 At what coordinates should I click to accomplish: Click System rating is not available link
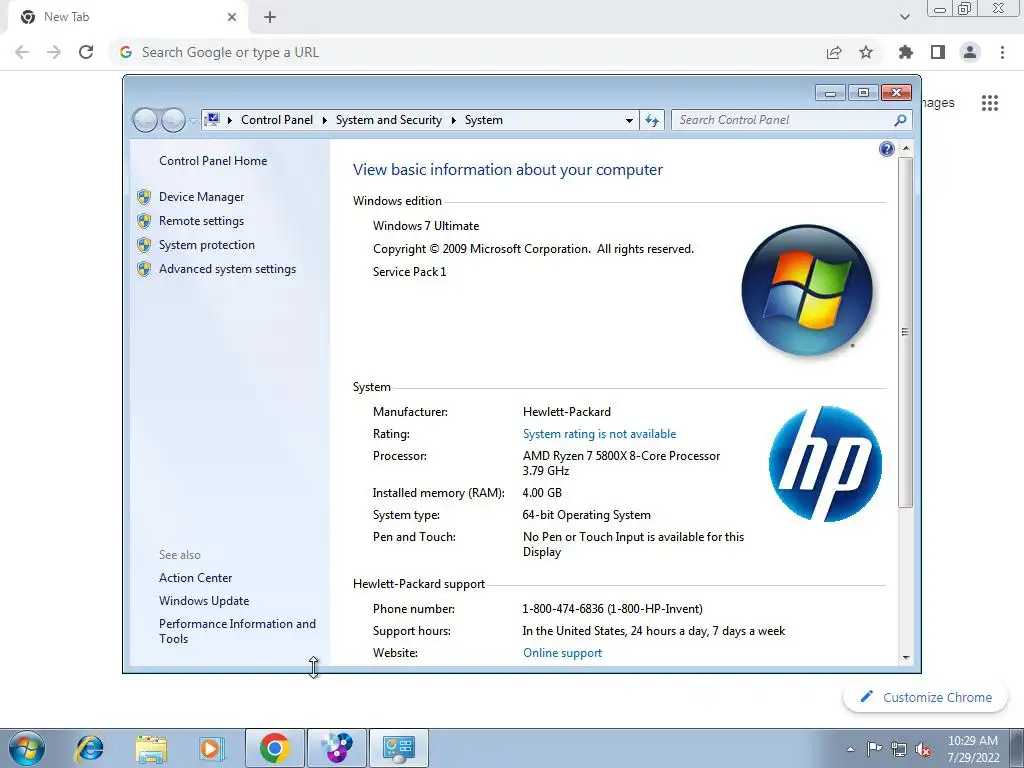599,434
